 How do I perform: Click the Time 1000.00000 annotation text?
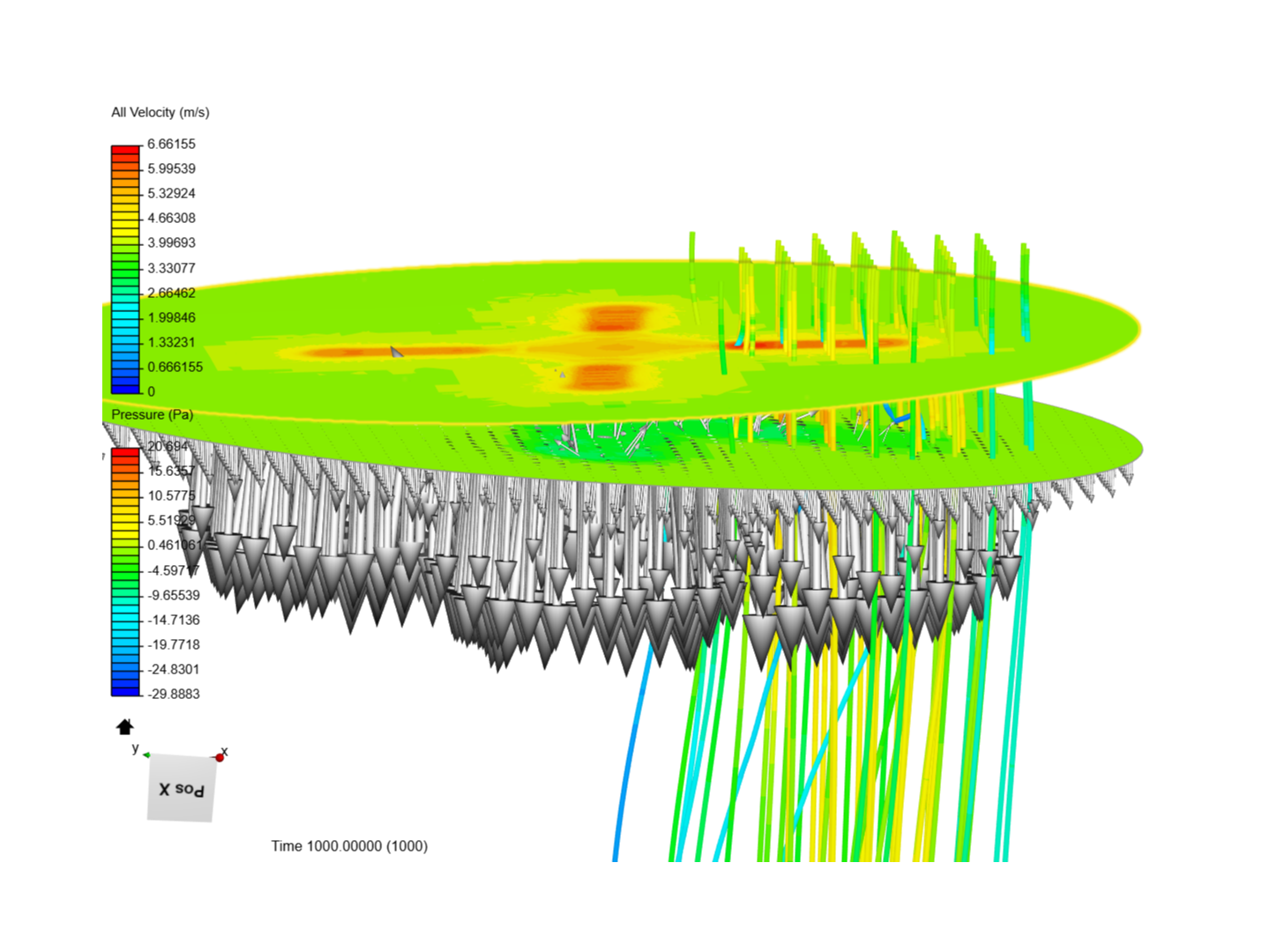point(349,845)
